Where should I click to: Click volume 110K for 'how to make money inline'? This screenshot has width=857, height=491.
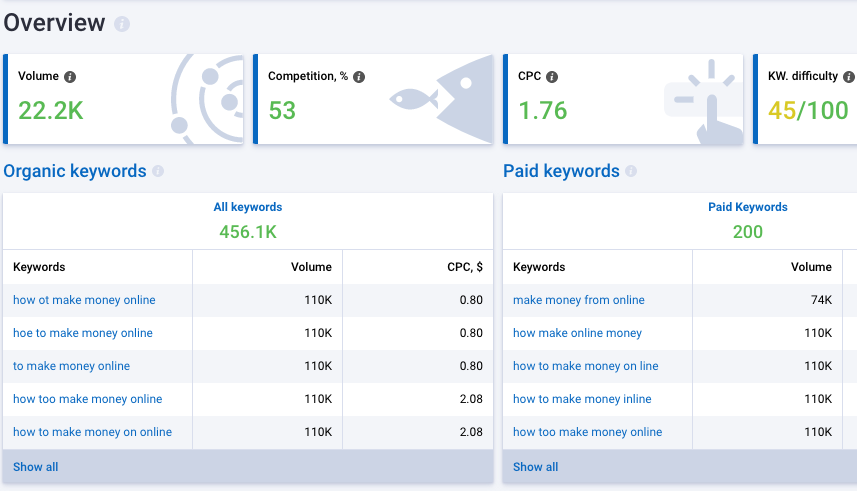click(818, 399)
